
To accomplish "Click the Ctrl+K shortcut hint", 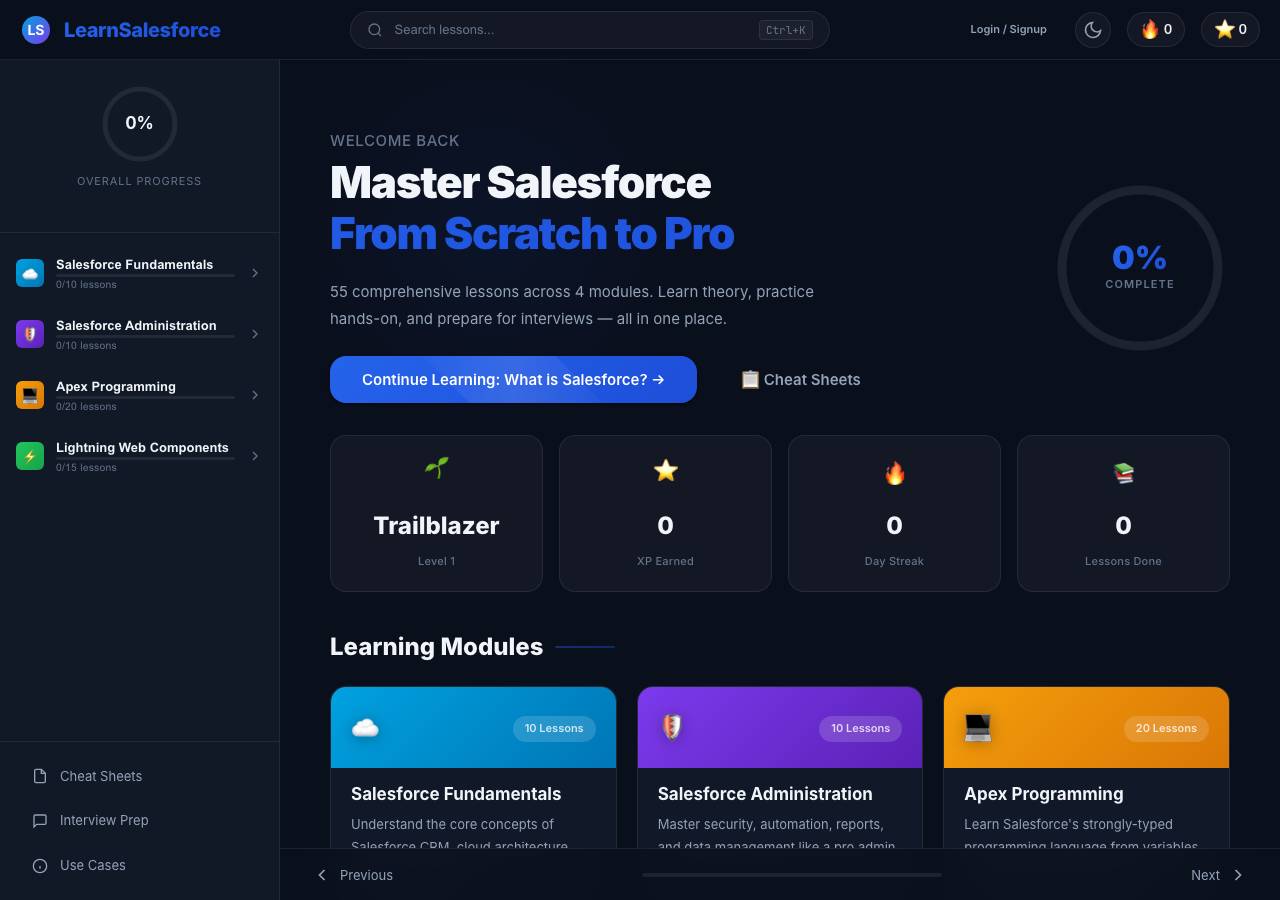I will tap(786, 30).
